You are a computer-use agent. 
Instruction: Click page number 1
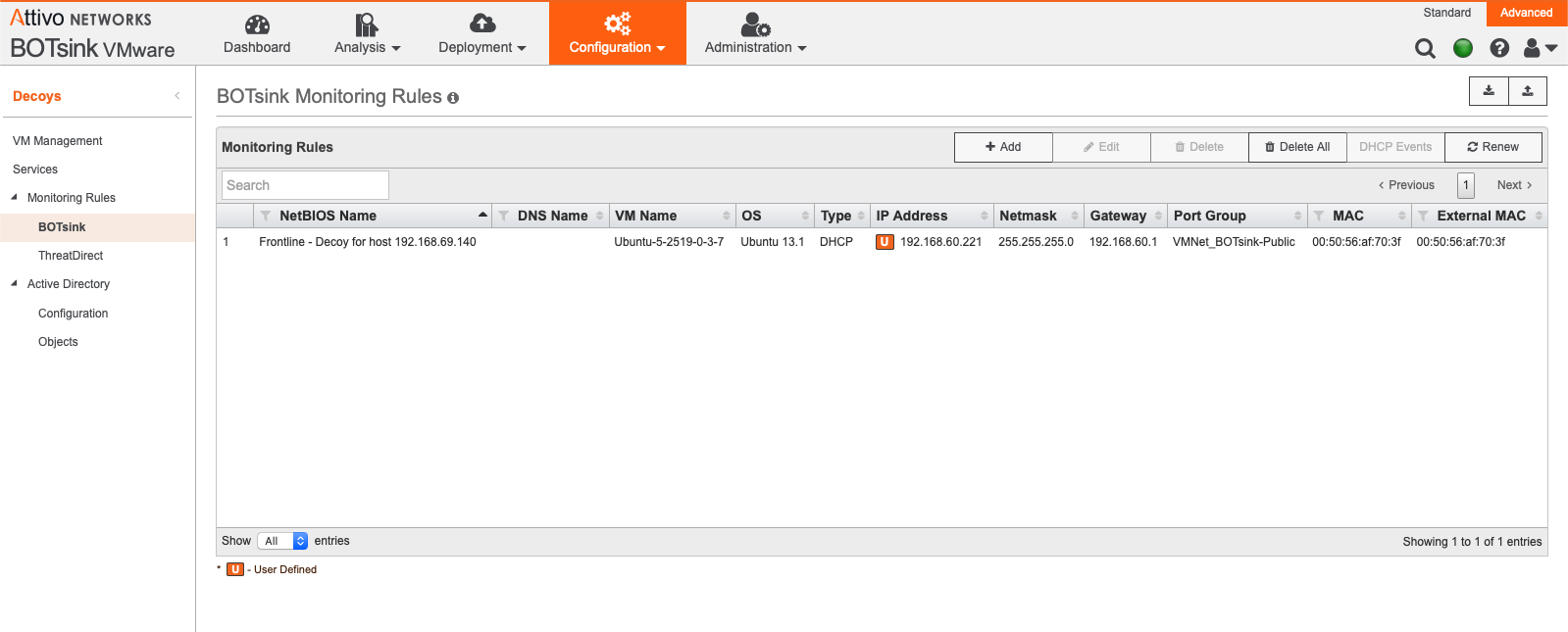[1466, 185]
